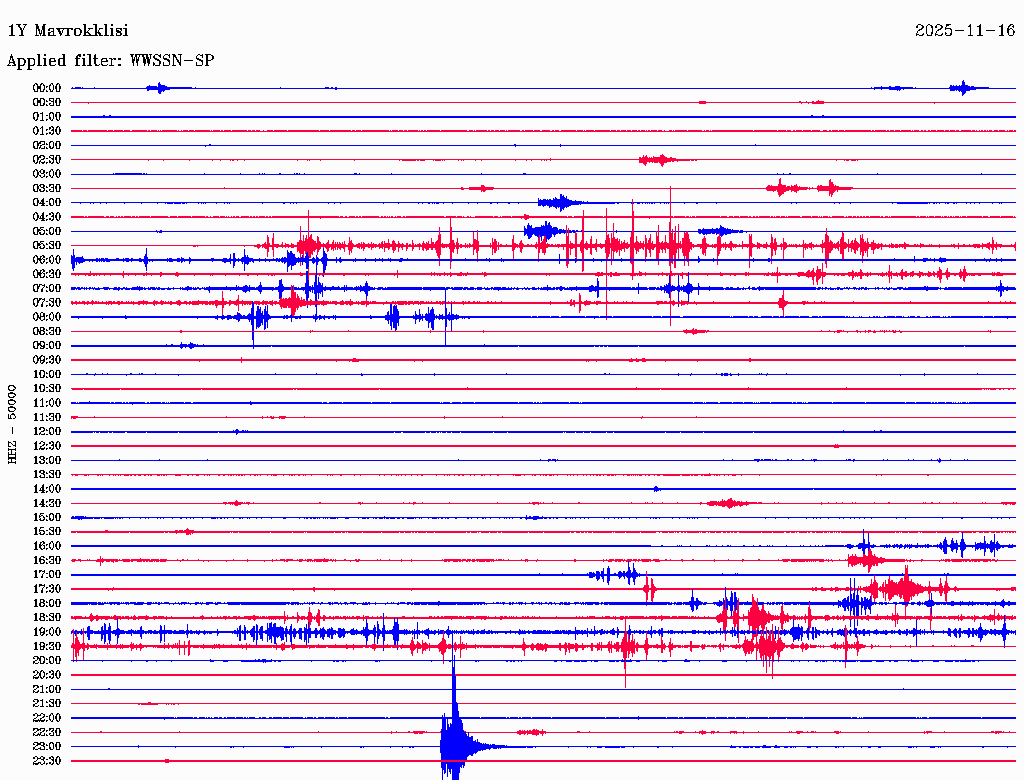Select the 14:30 time label
The width and height of the screenshot is (1024, 780).
47,504
